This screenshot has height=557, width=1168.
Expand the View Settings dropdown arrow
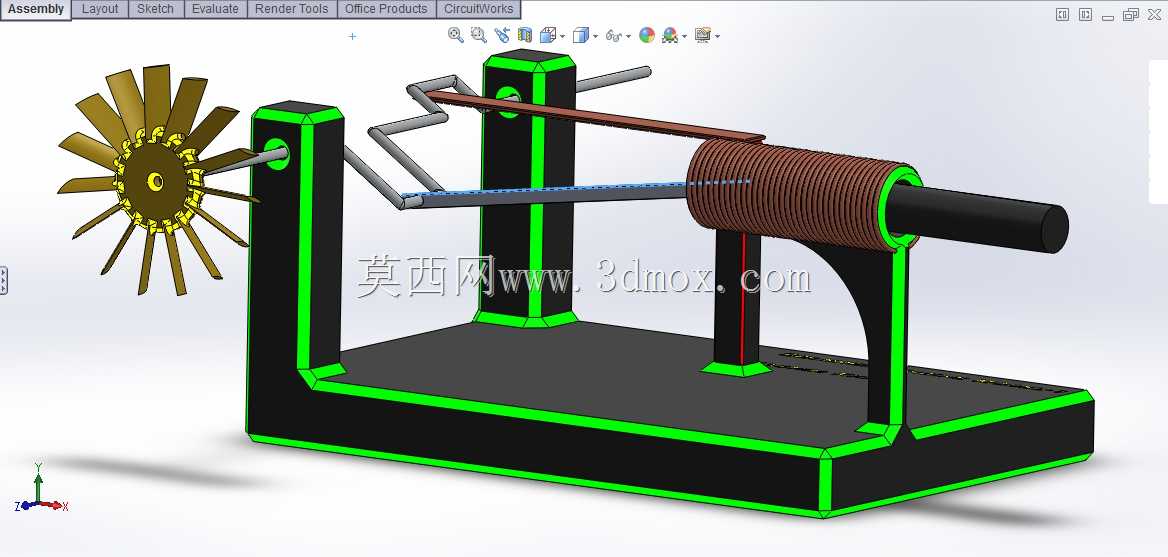[717, 36]
